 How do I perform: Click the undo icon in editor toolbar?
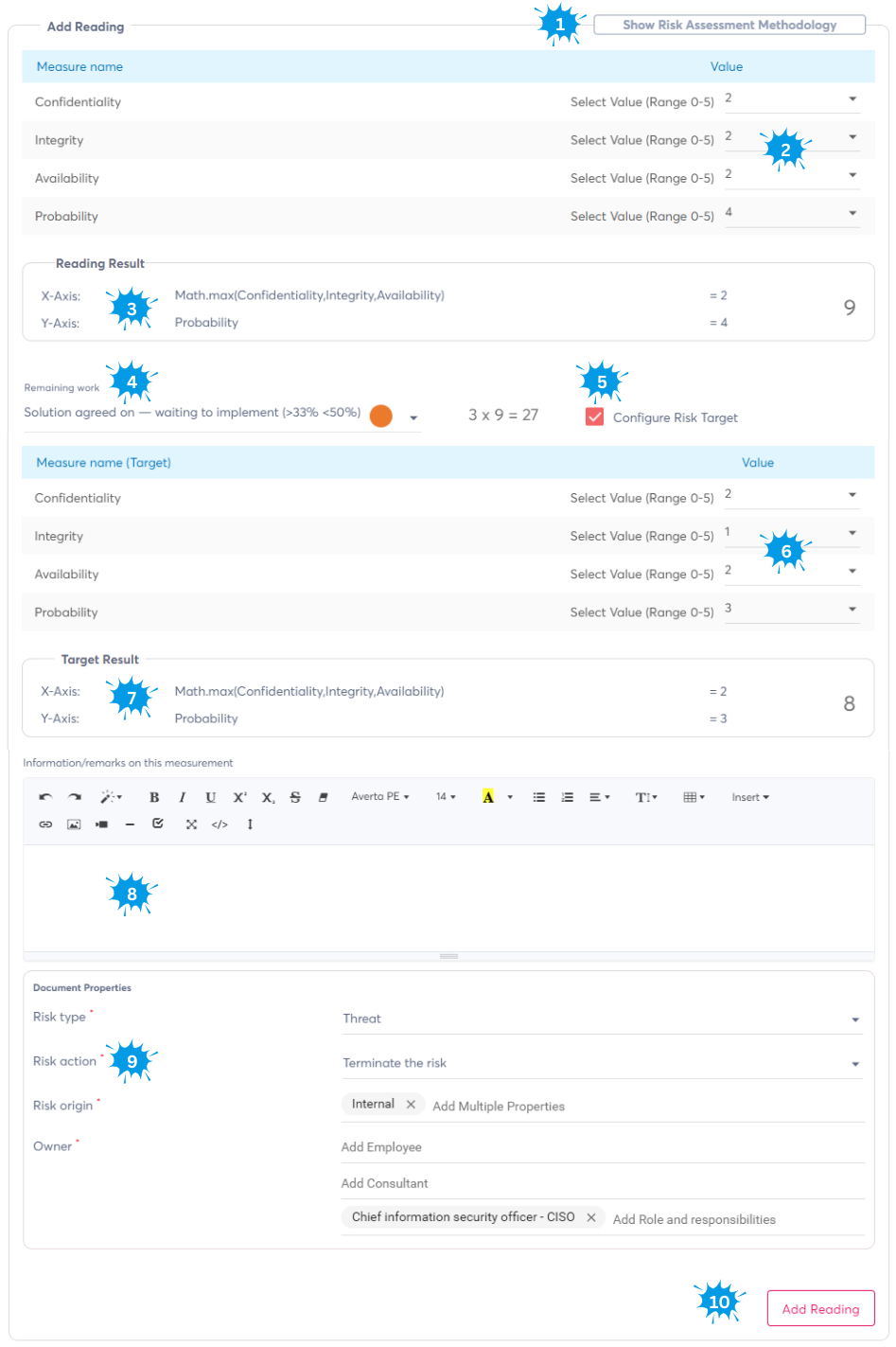[45, 797]
